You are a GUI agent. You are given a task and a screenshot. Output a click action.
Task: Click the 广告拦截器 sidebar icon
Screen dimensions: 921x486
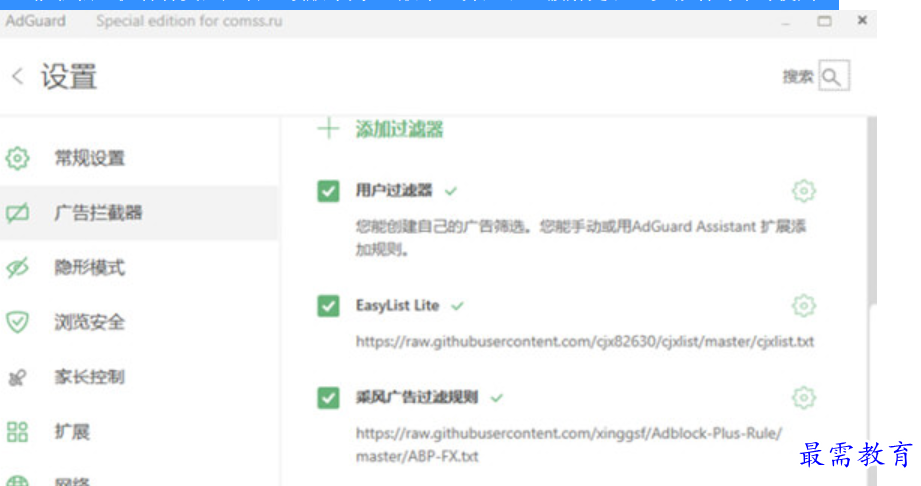18,213
